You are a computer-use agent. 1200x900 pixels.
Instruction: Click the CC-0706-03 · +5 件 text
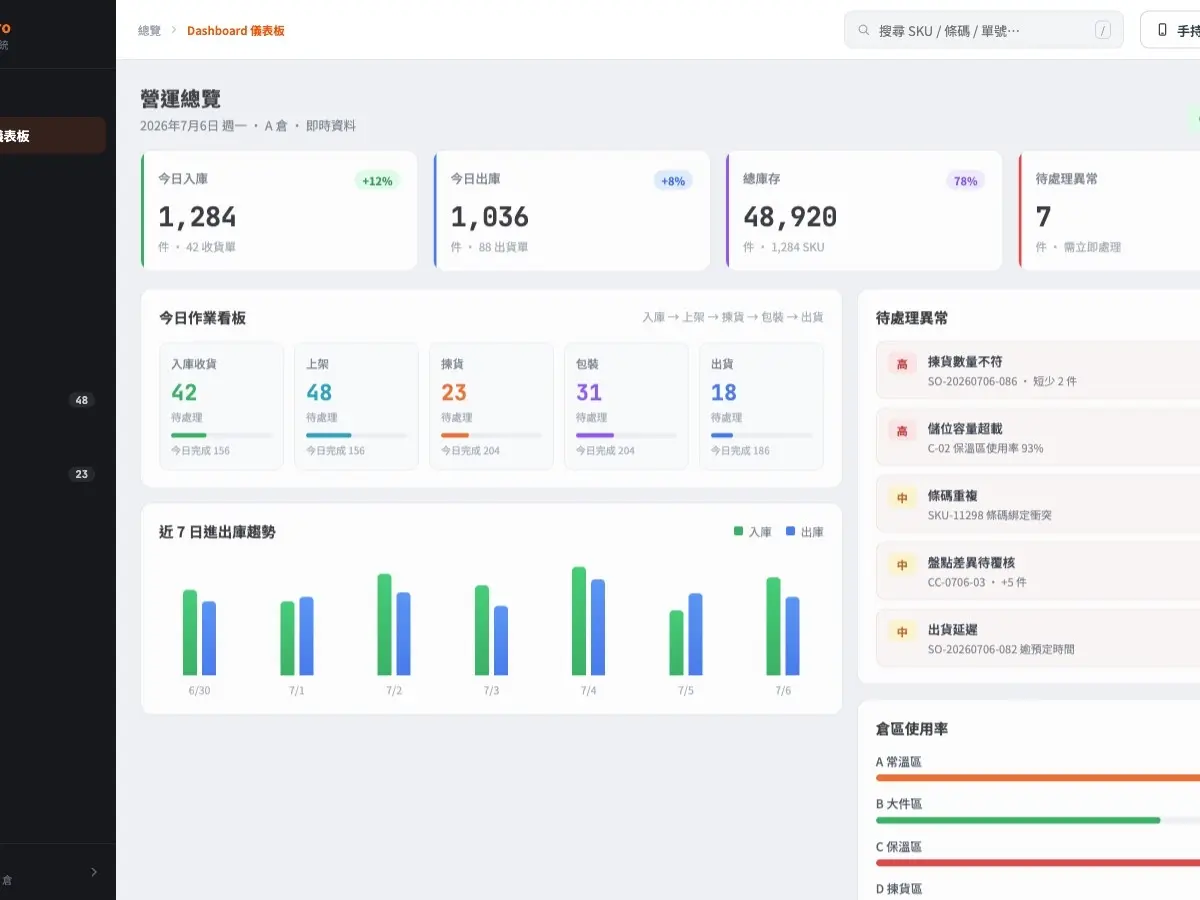977,582
